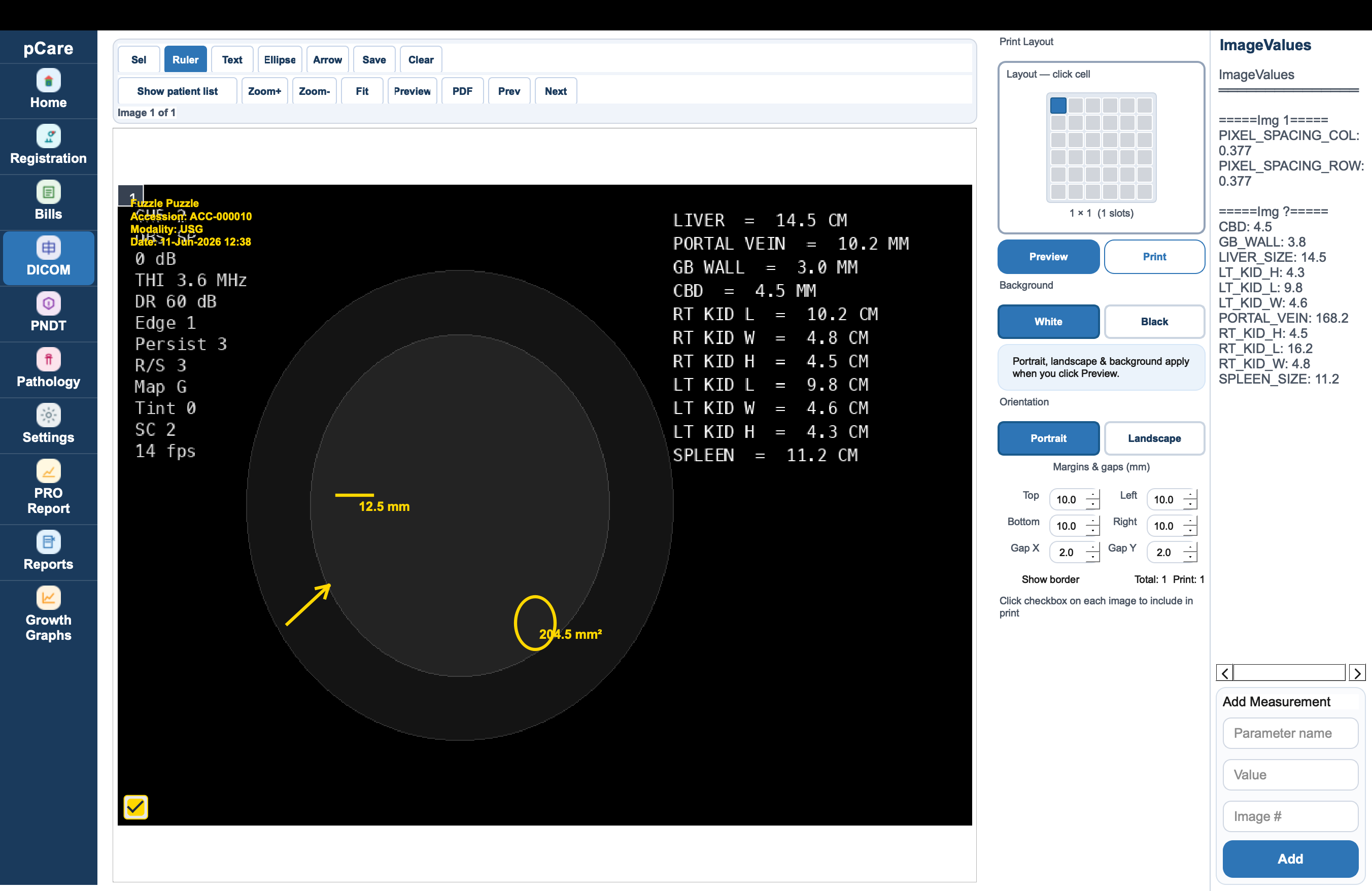Increase the Right margin value

coord(1190,521)
